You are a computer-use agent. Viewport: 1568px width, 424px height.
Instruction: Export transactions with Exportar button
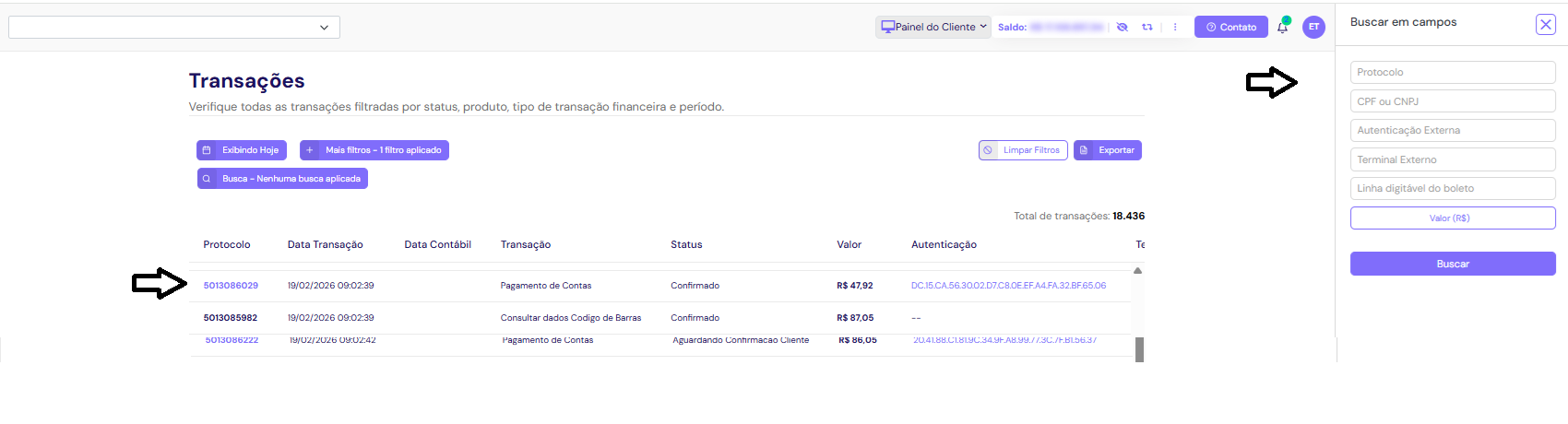[1108, 150]
